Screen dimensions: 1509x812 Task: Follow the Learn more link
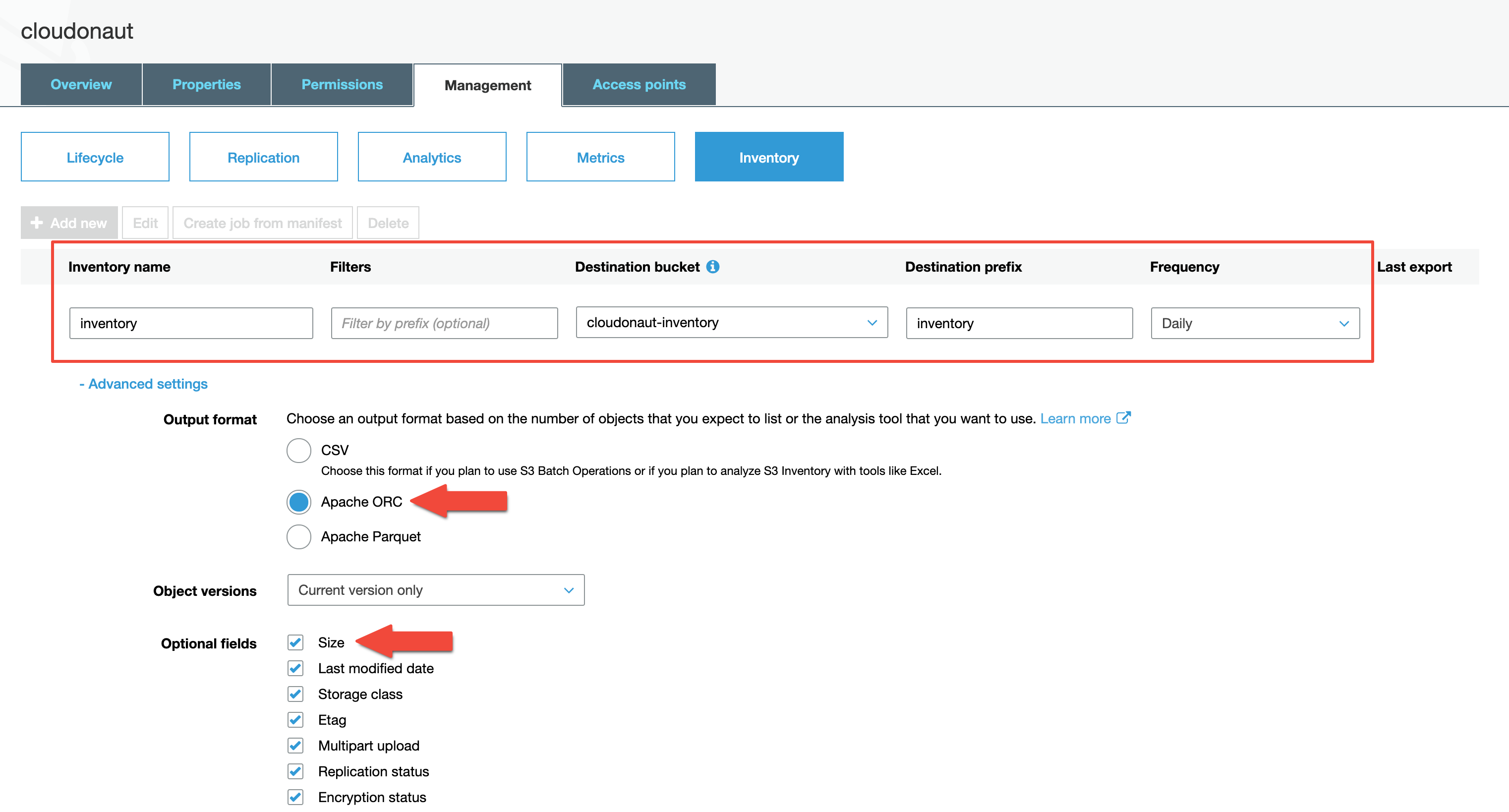click(1076, 418)
